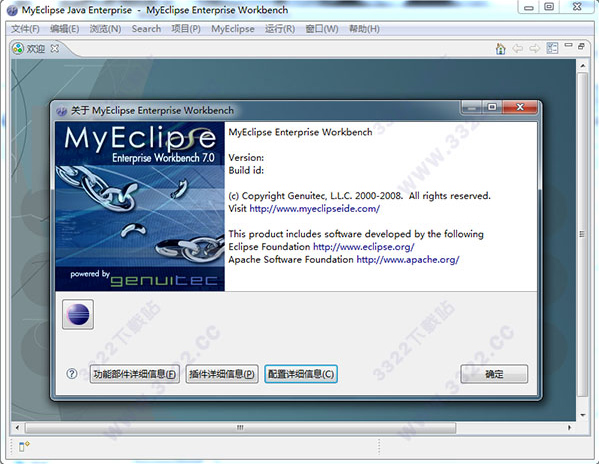This screenshot has height=464, width=599.
Task: Click 功能部件详细信息(F) button
Action: (x=135, y=374)
